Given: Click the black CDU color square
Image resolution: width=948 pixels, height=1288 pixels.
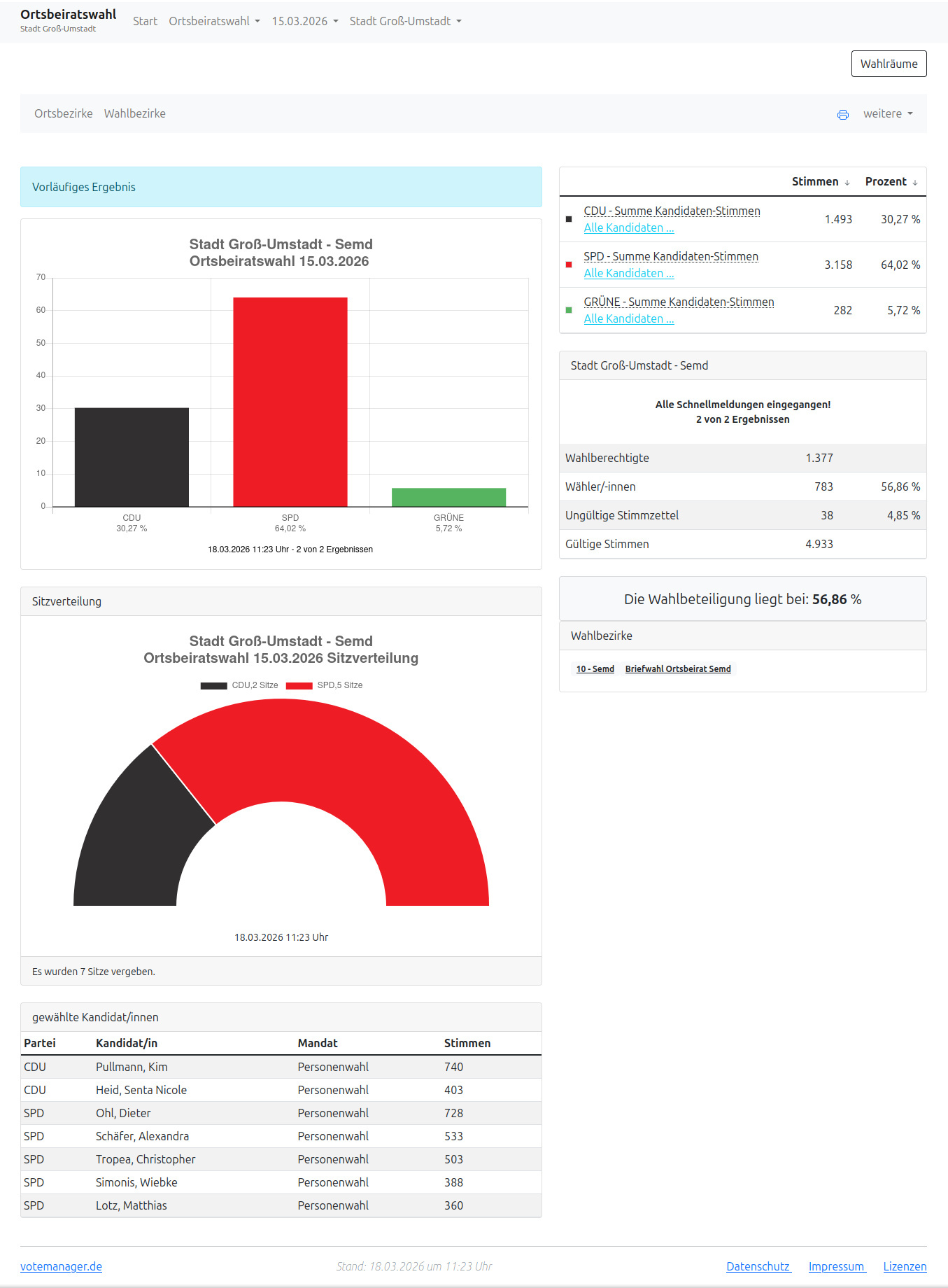Looking at the screenshot, I should click(569, 220).
